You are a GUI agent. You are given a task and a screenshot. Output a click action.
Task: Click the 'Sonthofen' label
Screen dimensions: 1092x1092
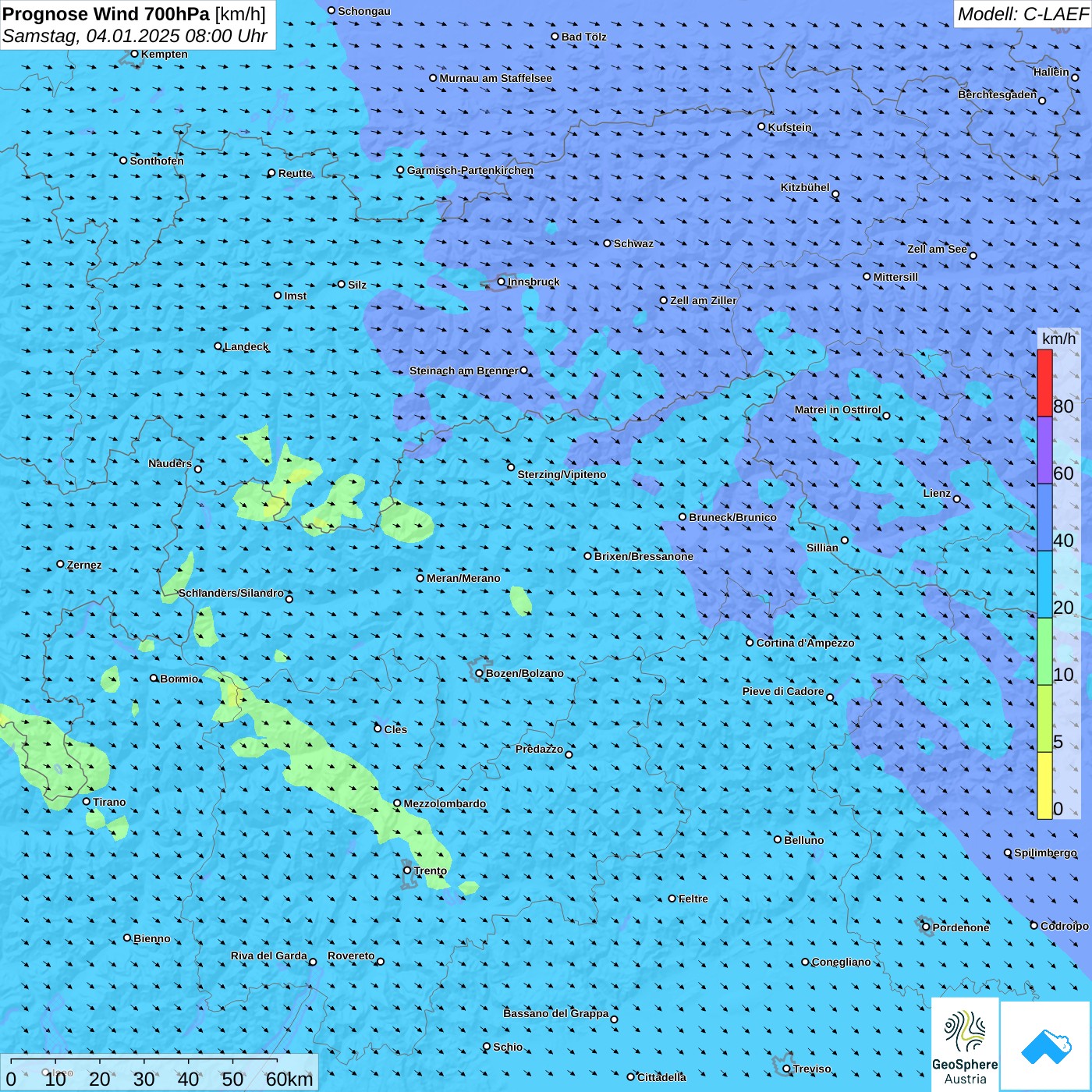click(157, 161)
